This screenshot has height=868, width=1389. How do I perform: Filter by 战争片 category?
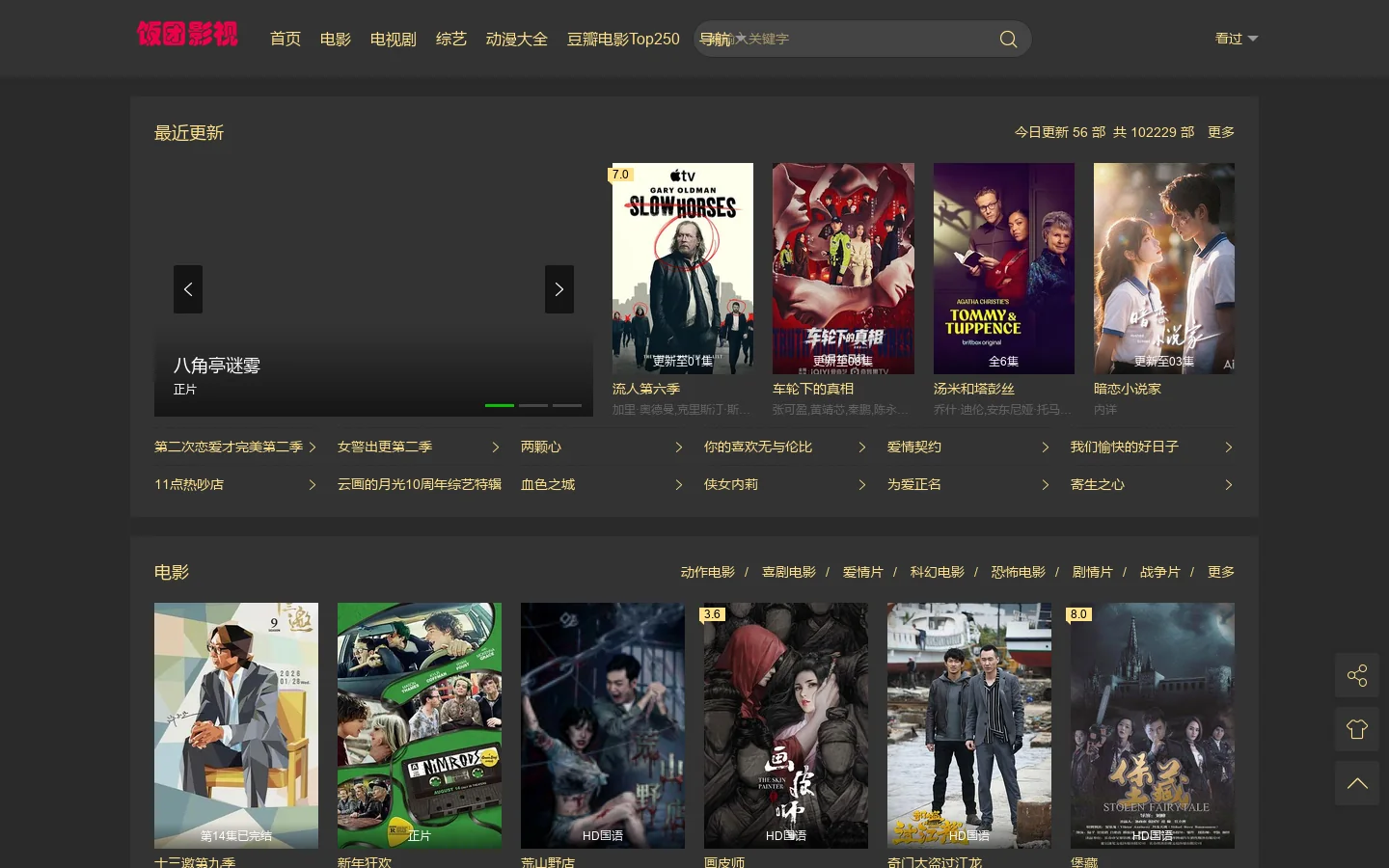coord(1160,572)
